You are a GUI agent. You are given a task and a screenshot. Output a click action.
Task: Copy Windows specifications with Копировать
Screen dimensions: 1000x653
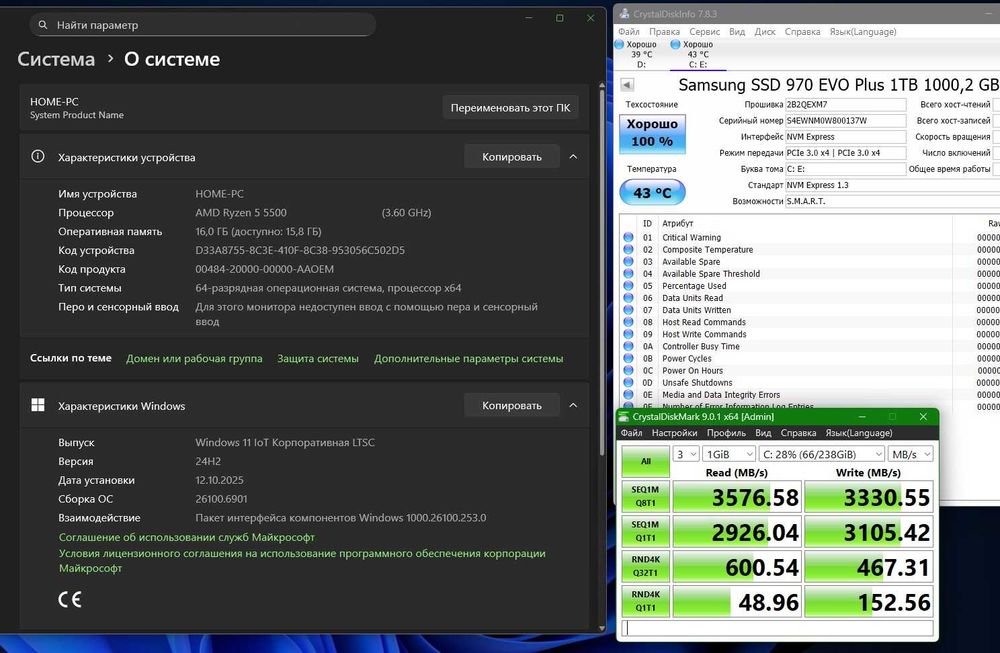pyautogui.click(x=511, y=405)
